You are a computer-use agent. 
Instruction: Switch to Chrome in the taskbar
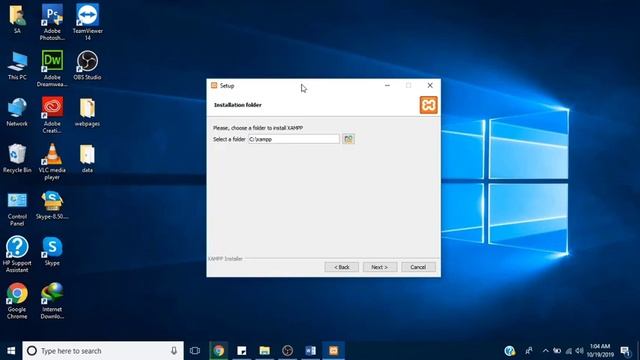pyautogui.click(x=218, y=351)
